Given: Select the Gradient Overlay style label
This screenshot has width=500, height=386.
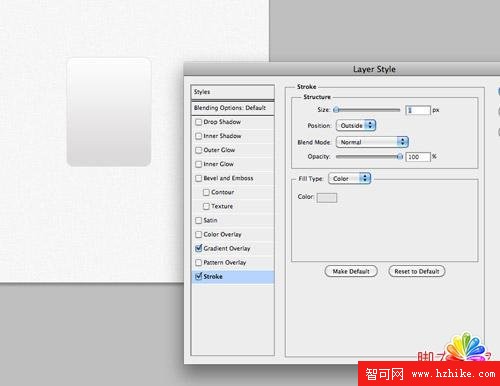Looking at the screenshot, I should [x=227, y=248].
